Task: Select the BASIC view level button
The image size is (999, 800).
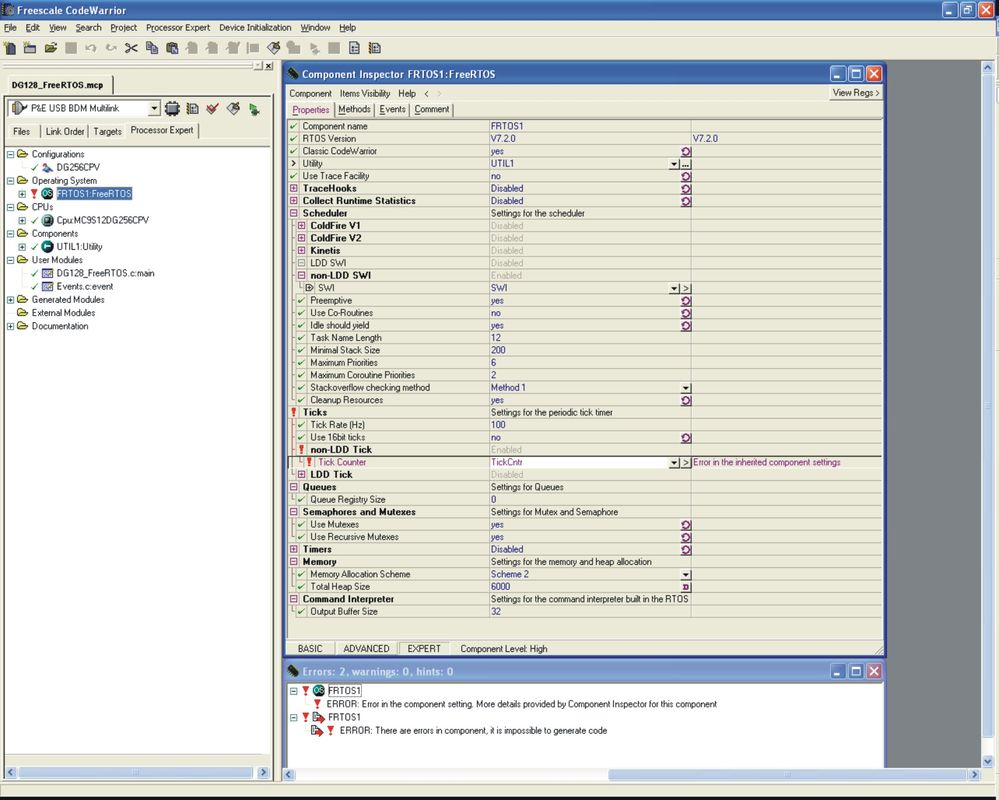Action: (310, 648)
